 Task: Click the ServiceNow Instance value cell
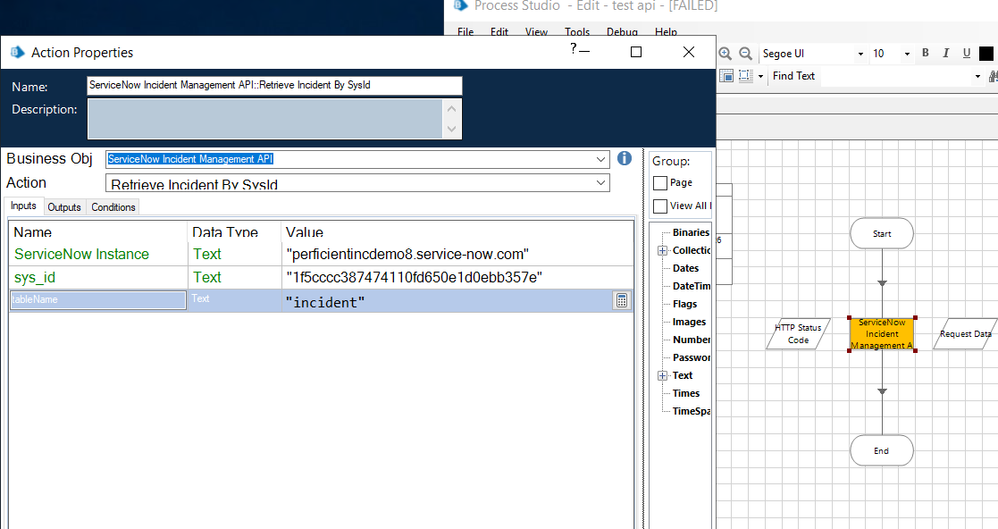click(457, 254)
